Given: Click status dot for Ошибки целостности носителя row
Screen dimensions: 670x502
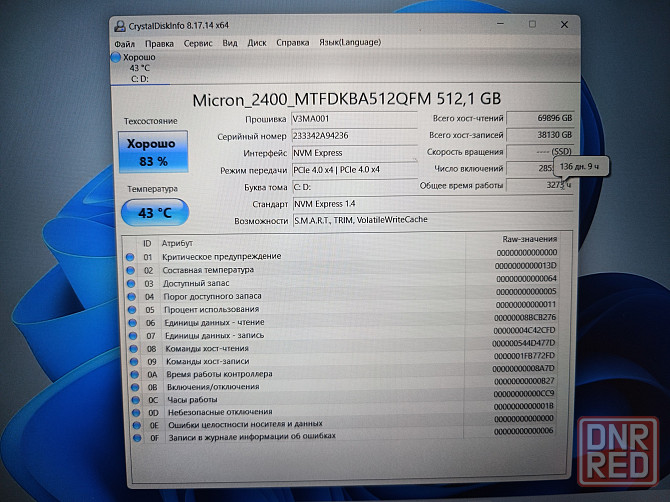Looking at the screenshot, I should click(x=136, y=425).
